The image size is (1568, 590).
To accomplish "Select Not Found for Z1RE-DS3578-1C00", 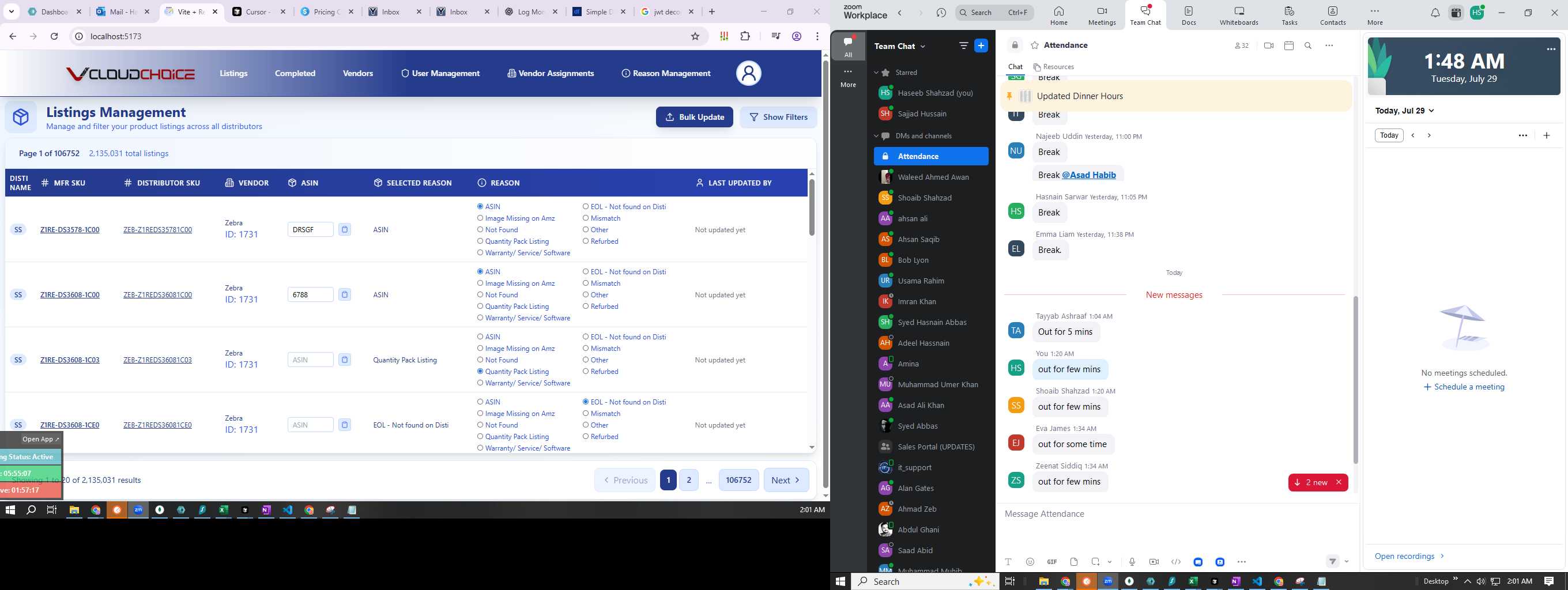I will tap(480, 230).
